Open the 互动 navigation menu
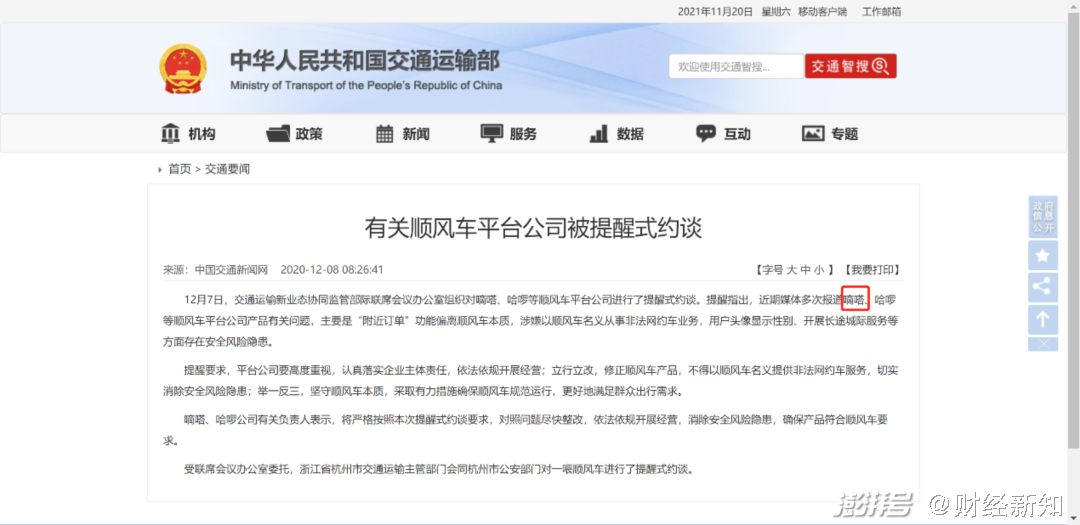 pyautogui.click(x=723, y=134)
